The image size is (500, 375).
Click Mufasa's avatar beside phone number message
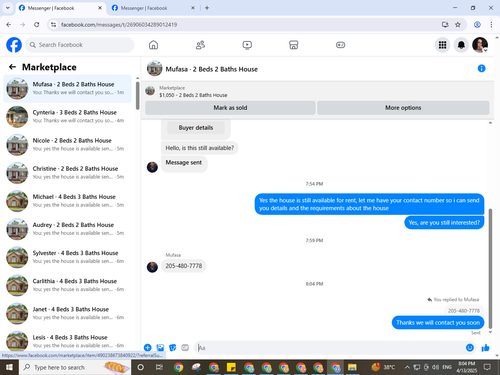(152, 267)
